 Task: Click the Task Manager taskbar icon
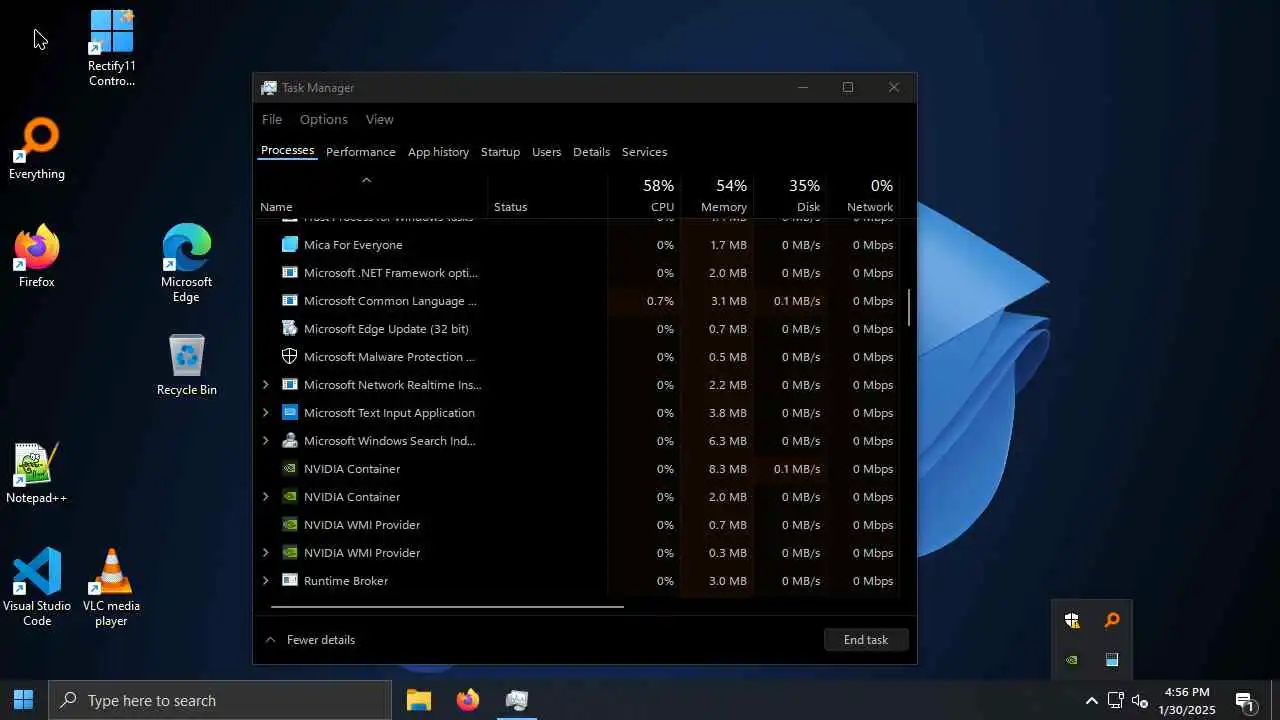click(517, 700)
